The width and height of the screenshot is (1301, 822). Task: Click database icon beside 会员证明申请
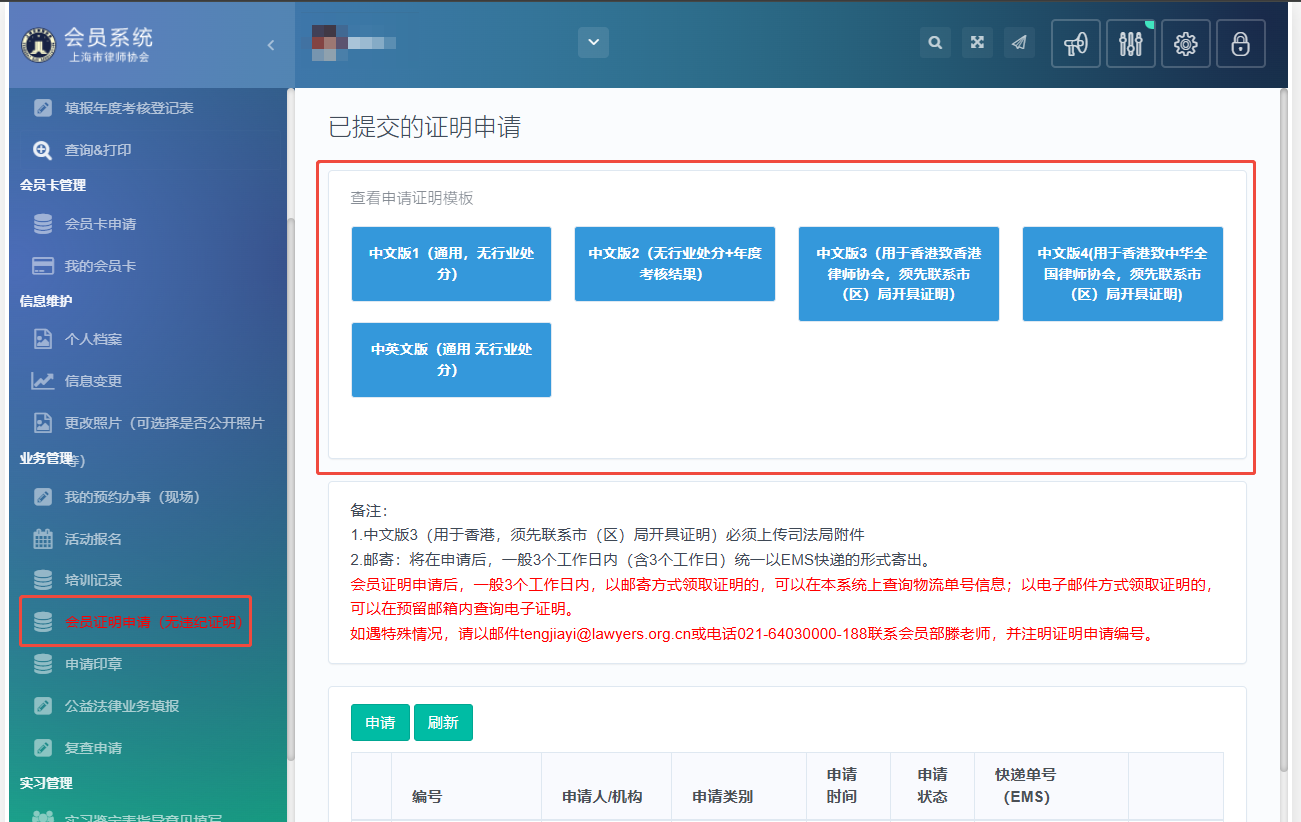[43, 622]
